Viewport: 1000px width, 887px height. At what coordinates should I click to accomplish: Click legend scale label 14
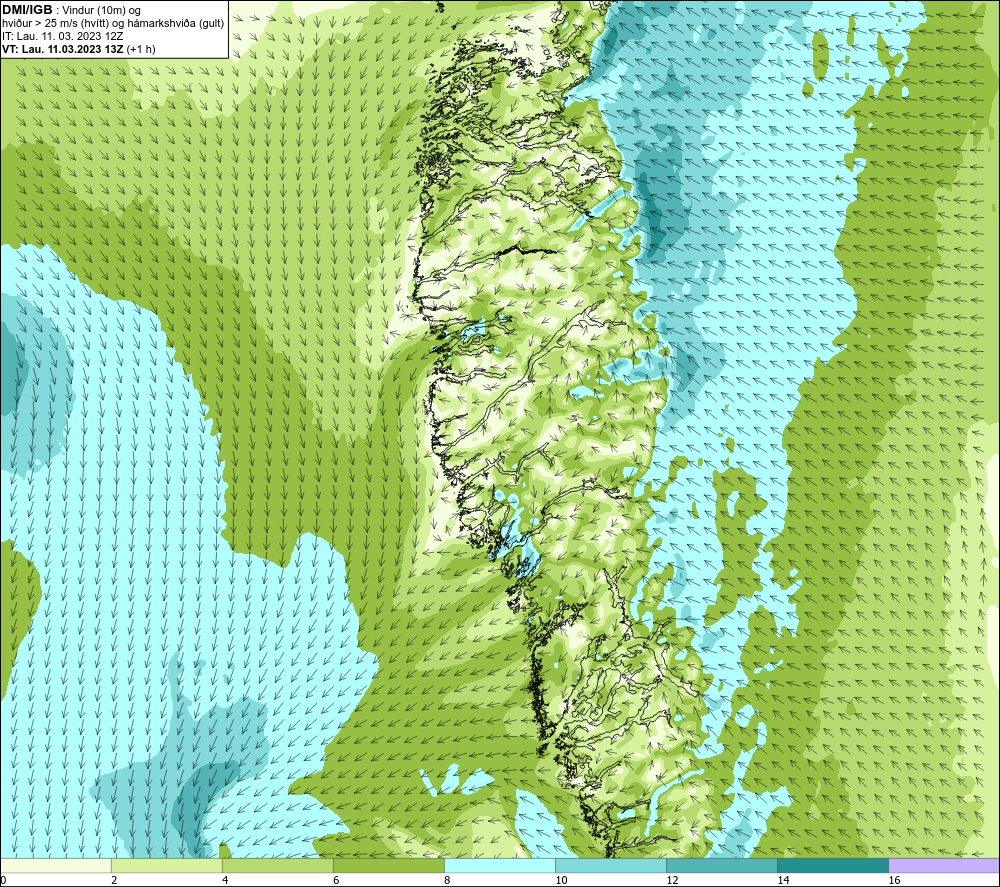click(783, 880)
